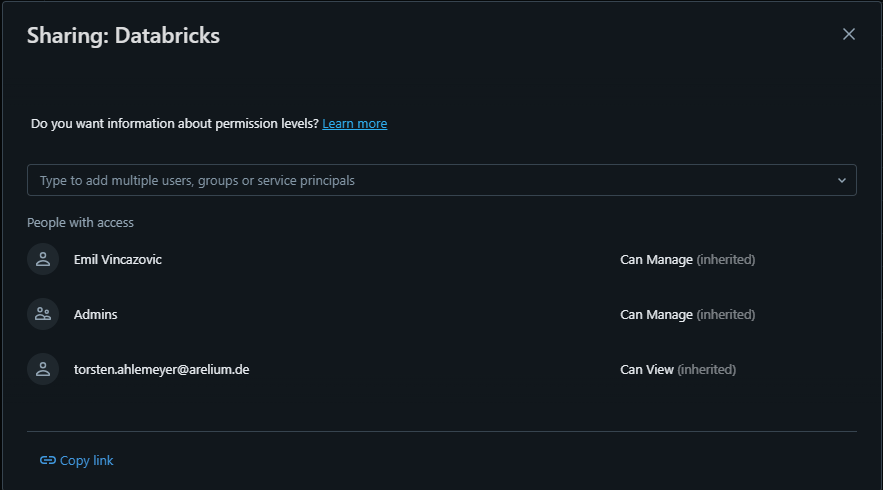Viewport: 883px width, 490px height.
Task: Open torsten's Can View permission
Action: pyautogui.click(x=647, y=369)
